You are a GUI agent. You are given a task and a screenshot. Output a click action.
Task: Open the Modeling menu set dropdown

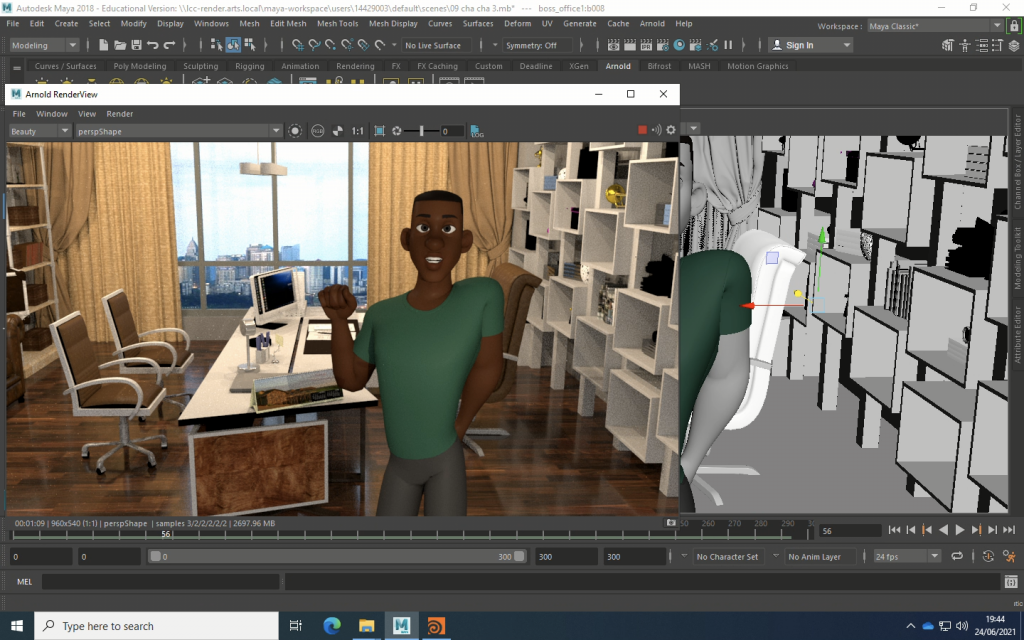pyautogui.click(x=44, y=45)
